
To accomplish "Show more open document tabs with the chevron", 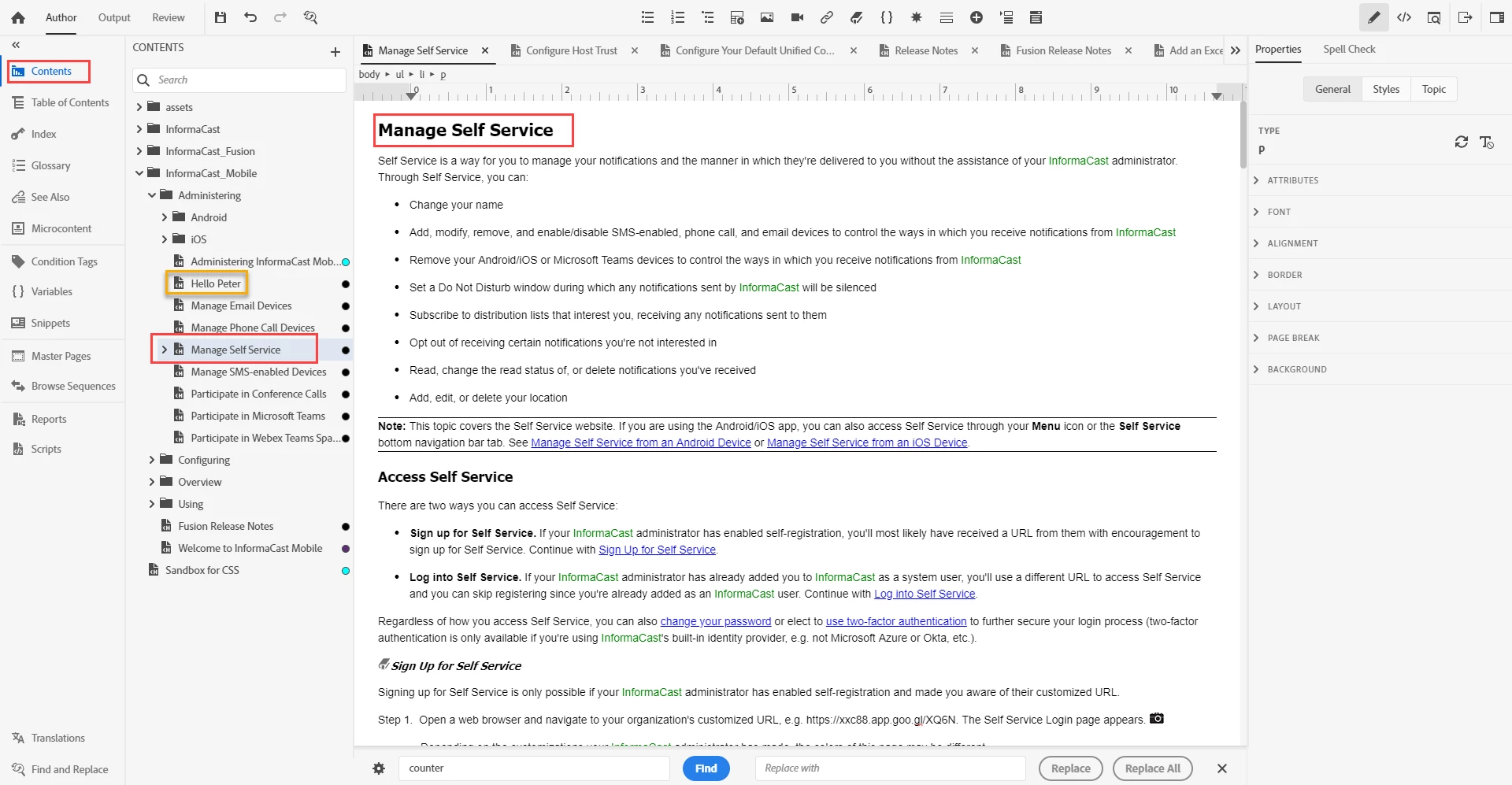I will click(x=1236, y=50).
